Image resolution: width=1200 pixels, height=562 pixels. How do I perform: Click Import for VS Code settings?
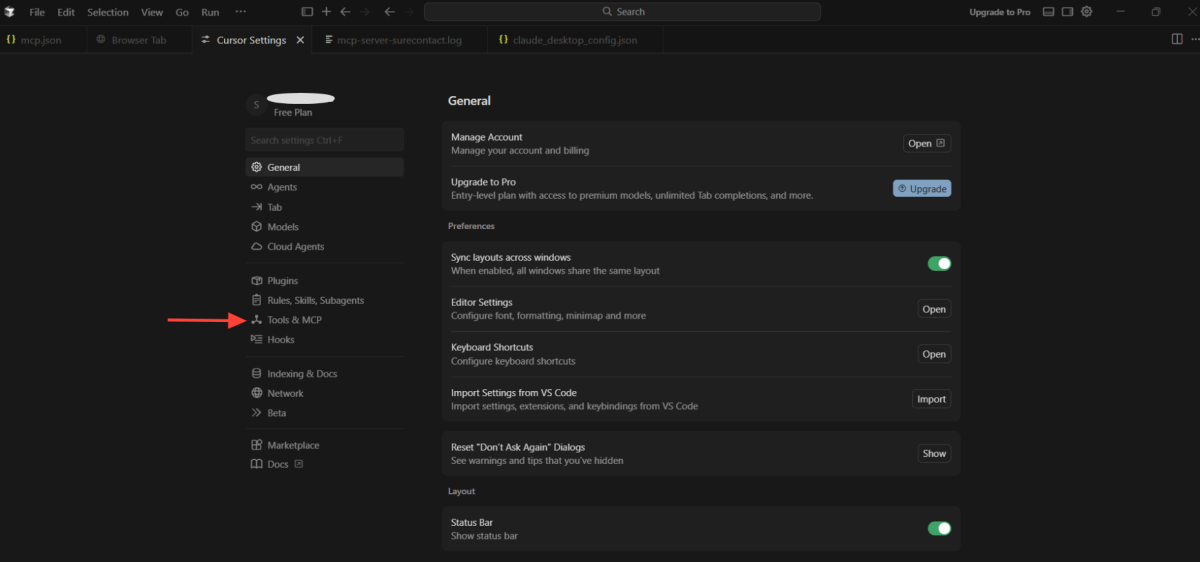point(931,399)
